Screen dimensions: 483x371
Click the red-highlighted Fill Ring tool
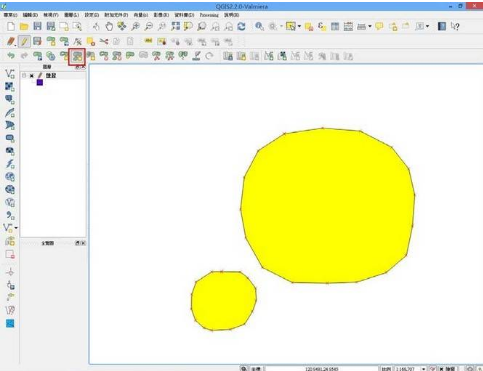coord(77,56)
